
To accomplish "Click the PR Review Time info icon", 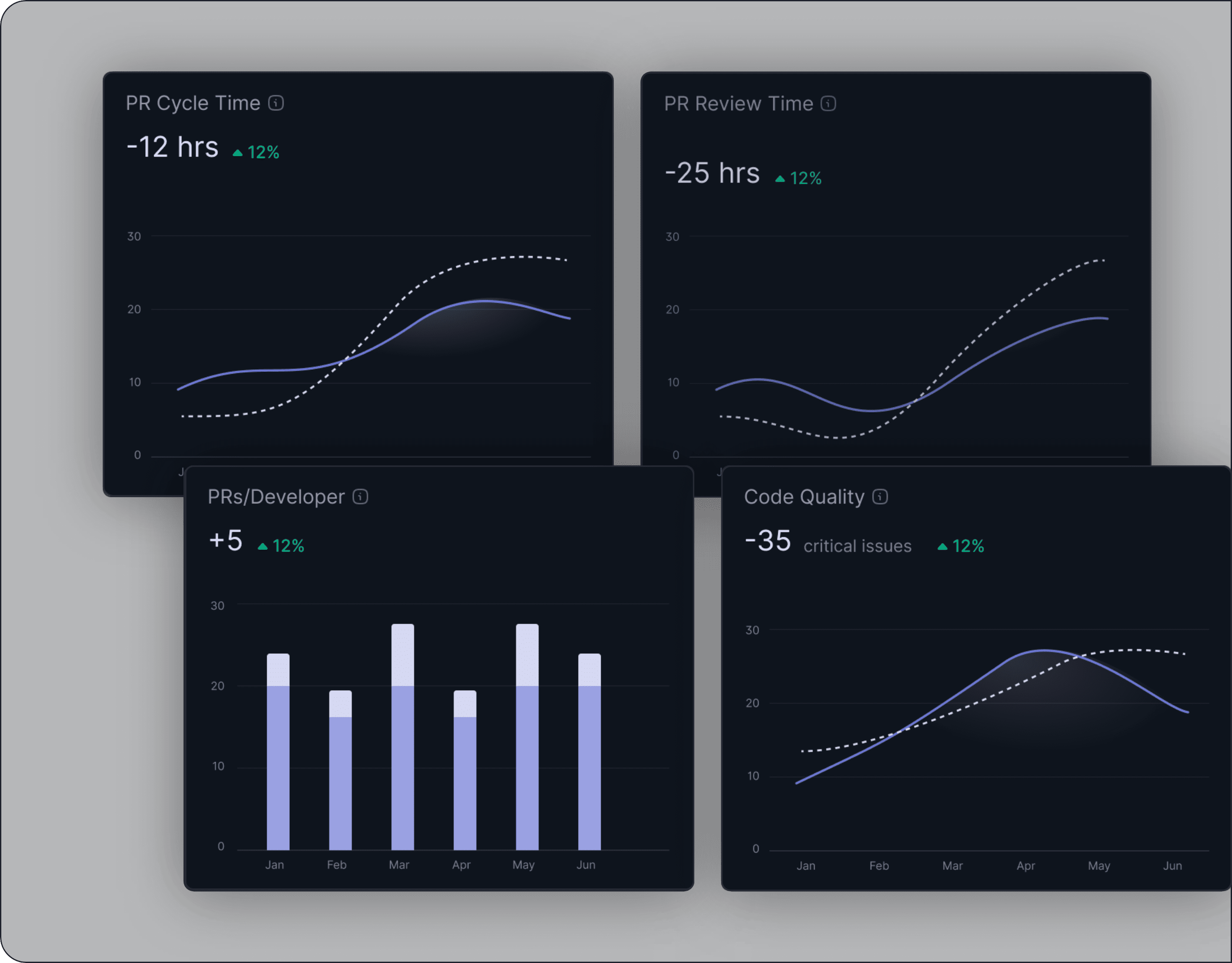I will click(828, 104).
